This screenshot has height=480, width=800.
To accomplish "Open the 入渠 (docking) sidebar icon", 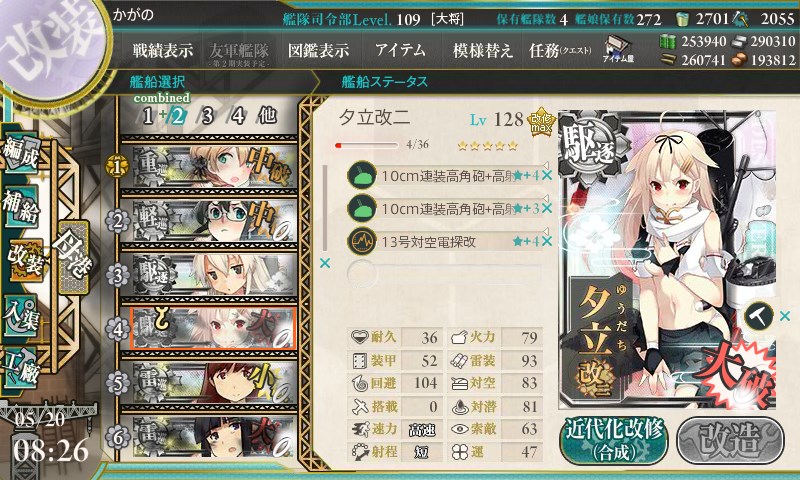I will 20,315.
